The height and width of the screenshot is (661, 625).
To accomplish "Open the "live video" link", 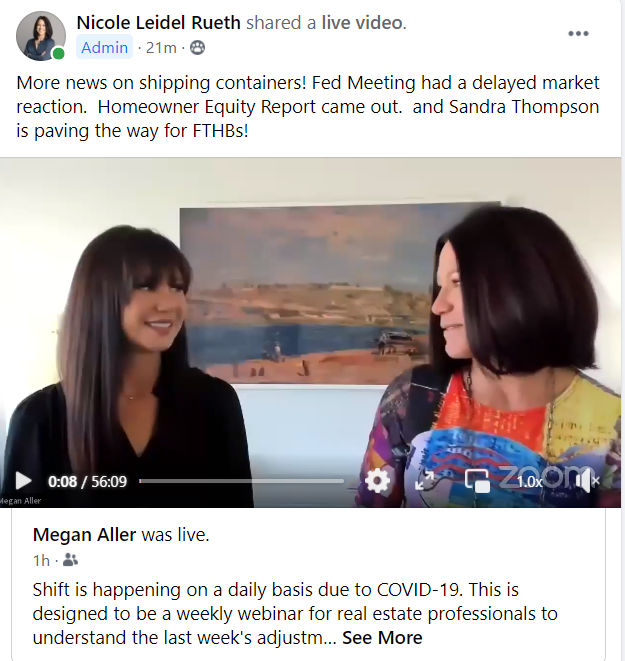I will 362,23.
